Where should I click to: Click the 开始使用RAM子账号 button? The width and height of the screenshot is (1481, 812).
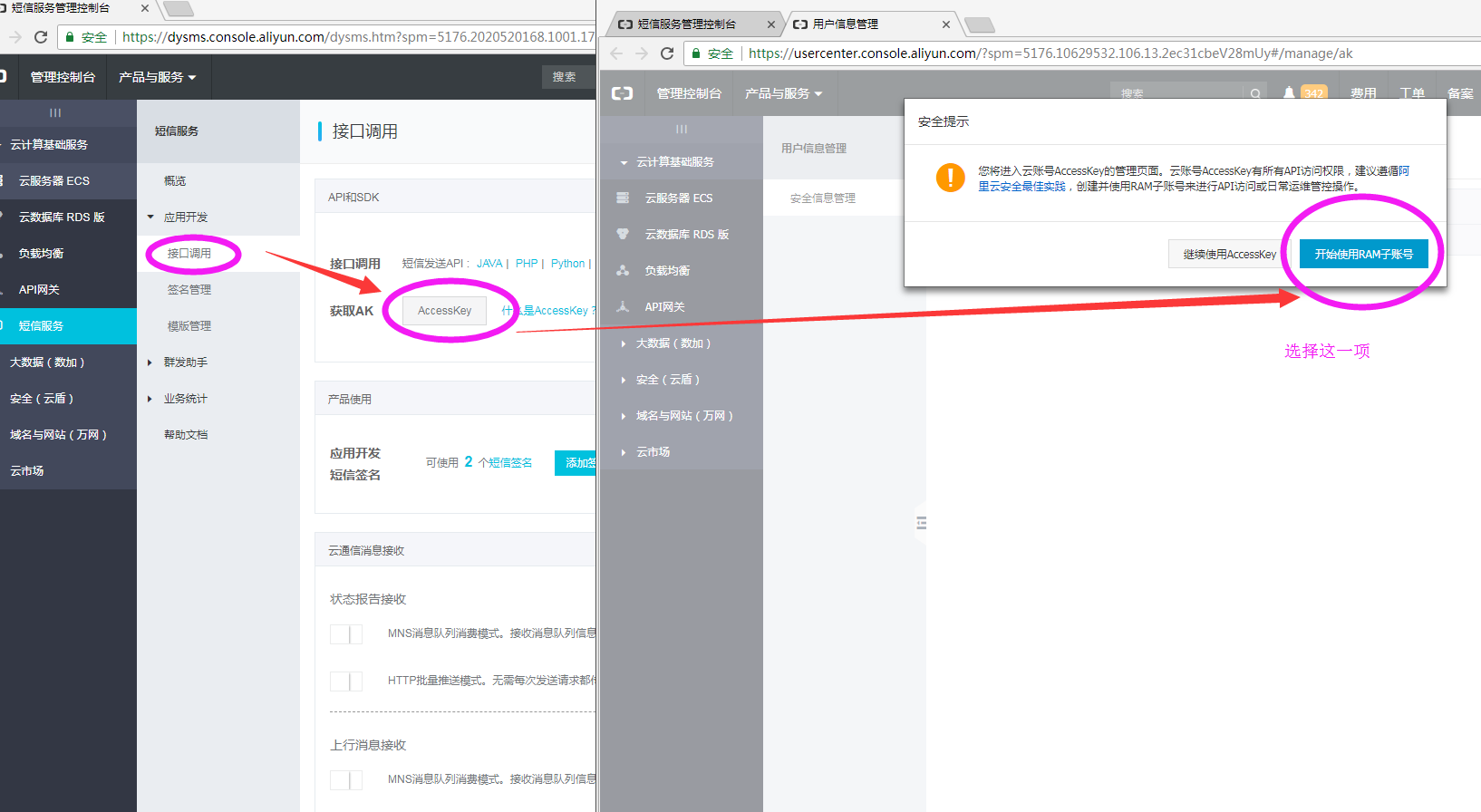(x=1363, y=255)
